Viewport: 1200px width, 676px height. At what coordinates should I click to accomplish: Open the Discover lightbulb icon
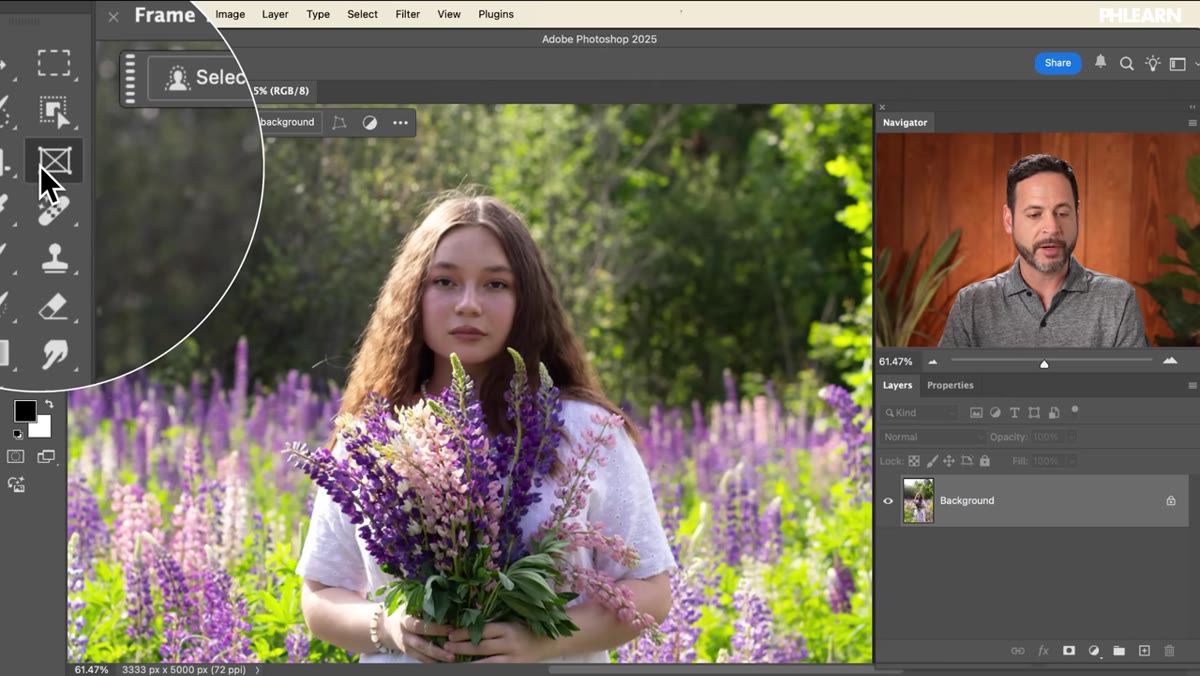(x=1152, y=63)
